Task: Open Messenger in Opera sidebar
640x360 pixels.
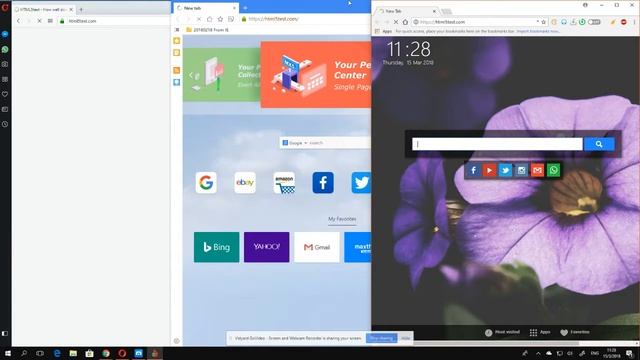Action: tap(5, 34)
